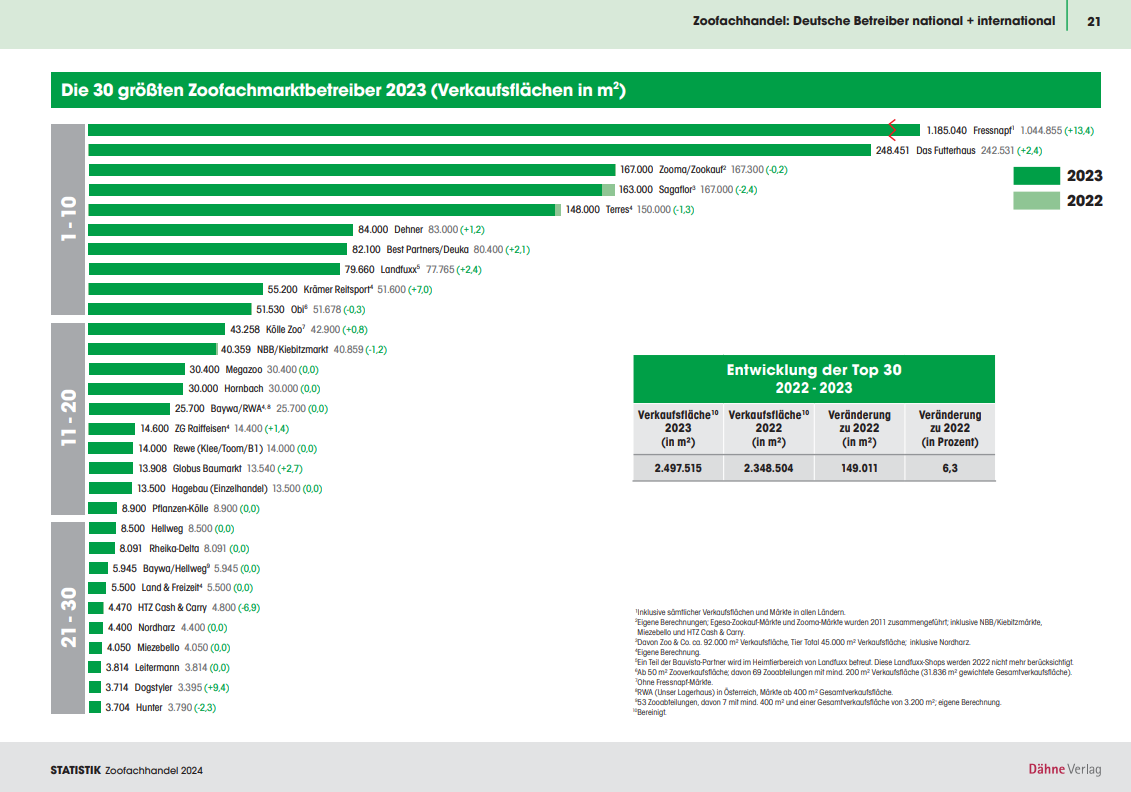Click the table cell "2.348.504"
Viewport: 1131px width, 792px height.
pyautogui.click(x=768, y=468)
